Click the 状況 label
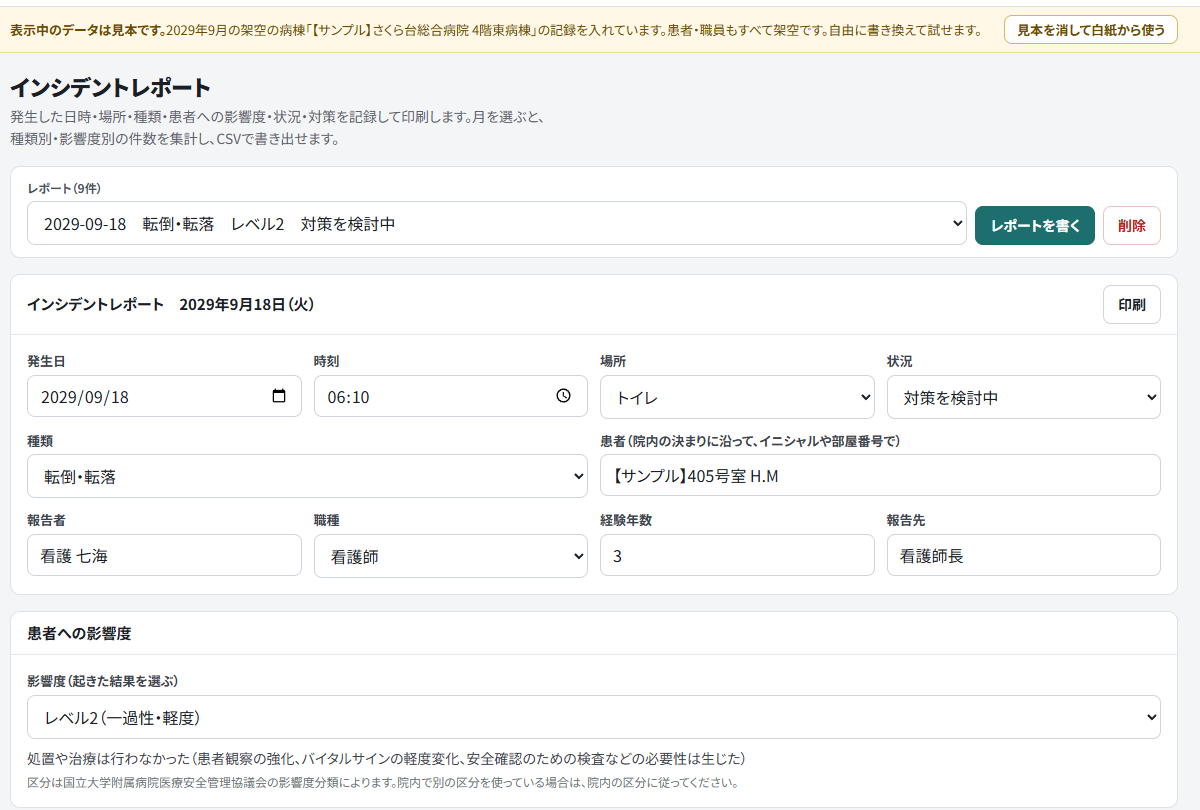Viewport: 1200px width, 810px height. click(x=900, y=361)
